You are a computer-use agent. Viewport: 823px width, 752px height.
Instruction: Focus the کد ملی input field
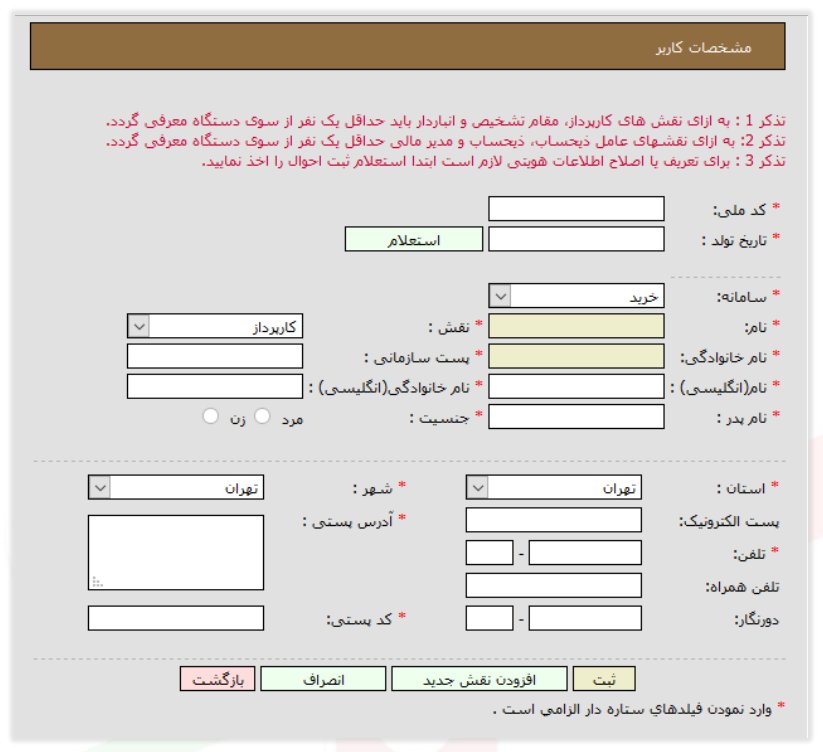[x=576, y=209]
